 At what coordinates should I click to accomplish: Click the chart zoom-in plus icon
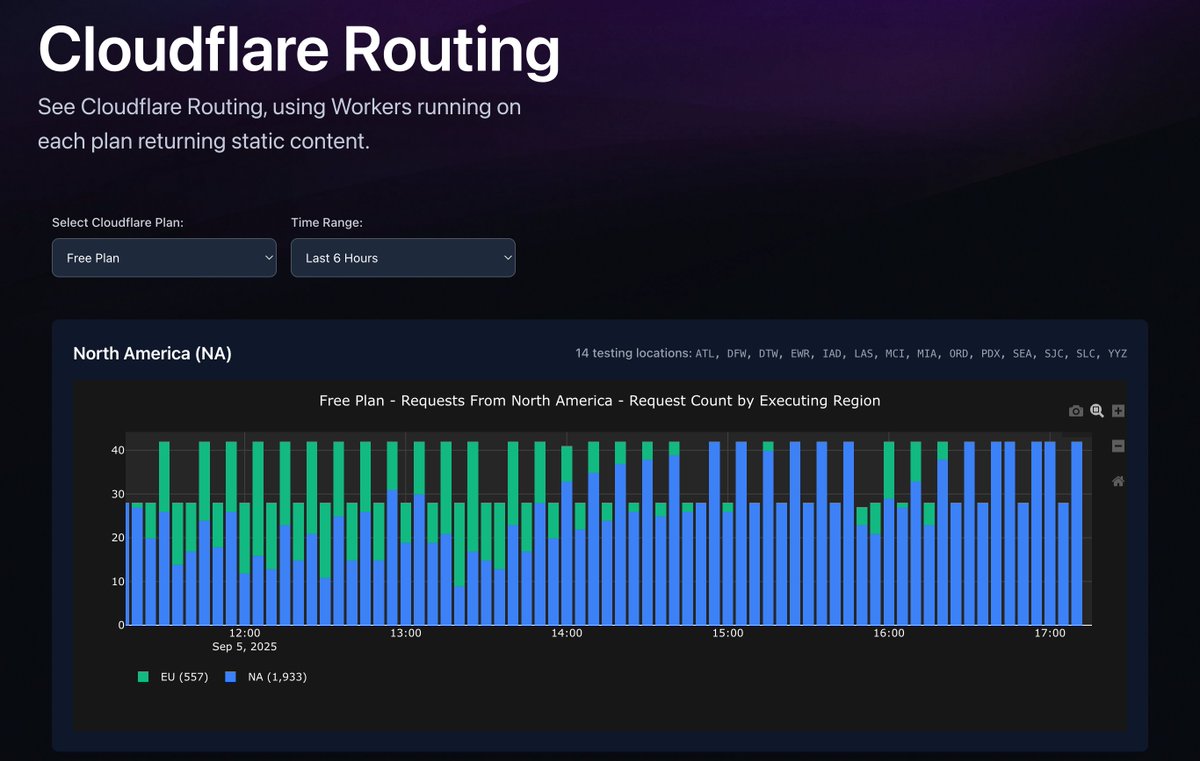tap(1118, 411)
